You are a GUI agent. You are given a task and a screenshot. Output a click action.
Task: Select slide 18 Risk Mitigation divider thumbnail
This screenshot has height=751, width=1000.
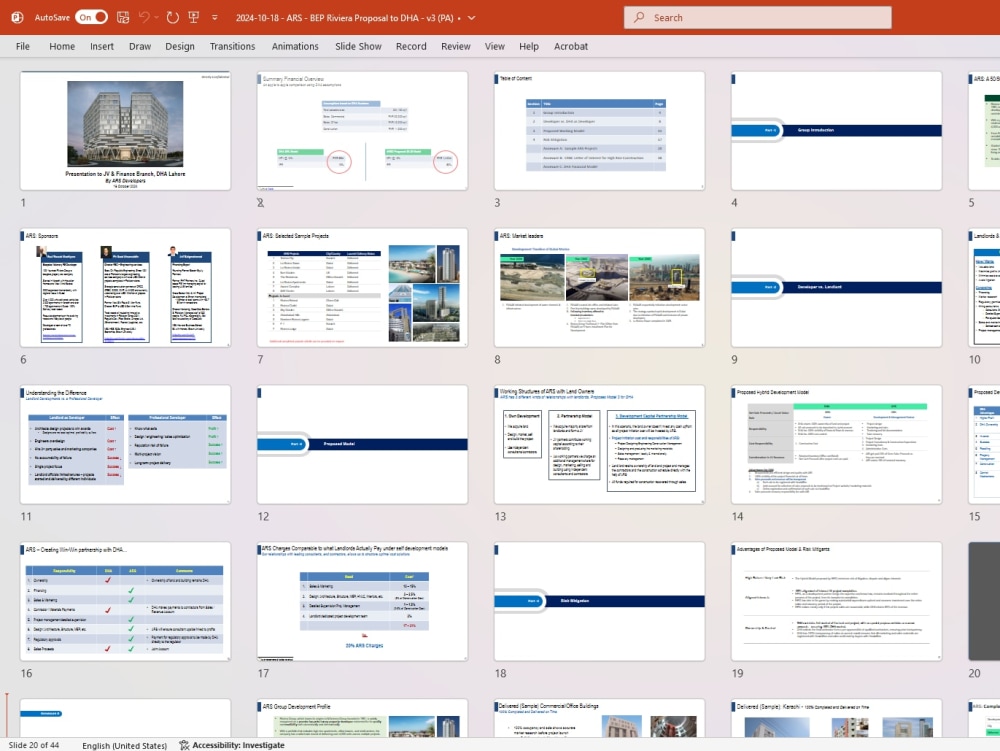599,601
